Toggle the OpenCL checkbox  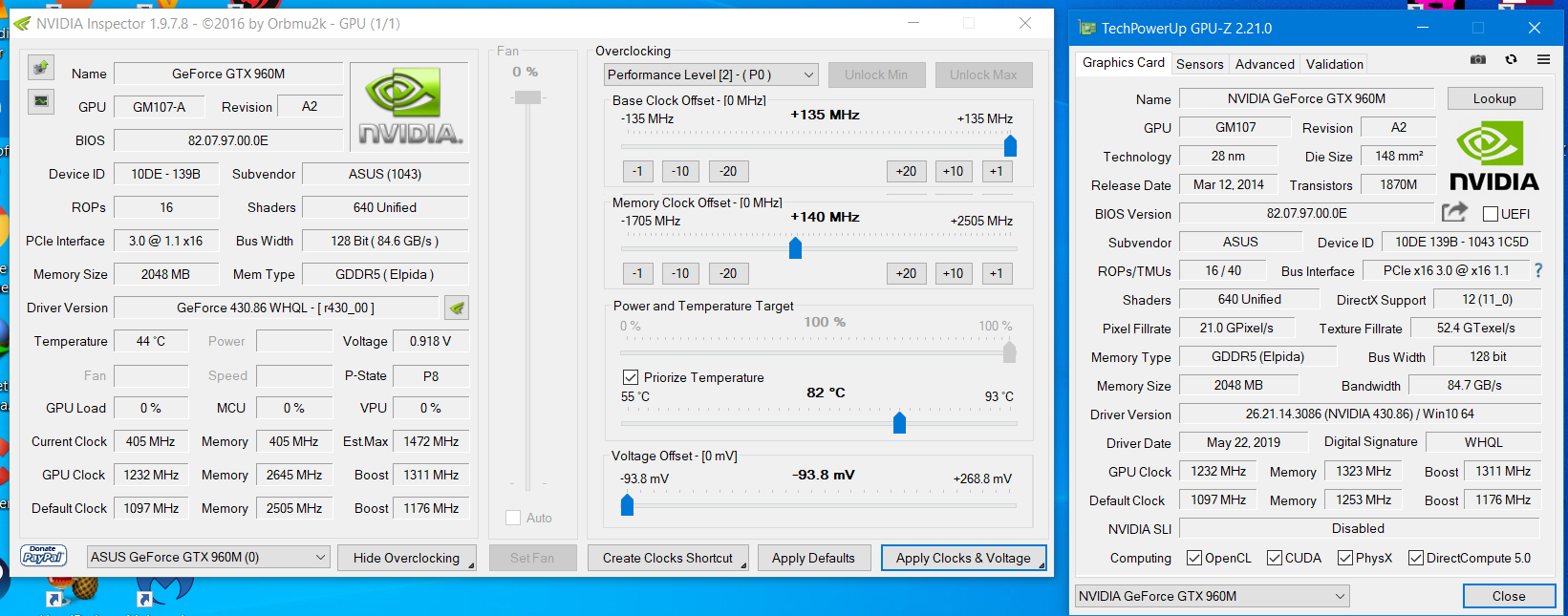1194,558
